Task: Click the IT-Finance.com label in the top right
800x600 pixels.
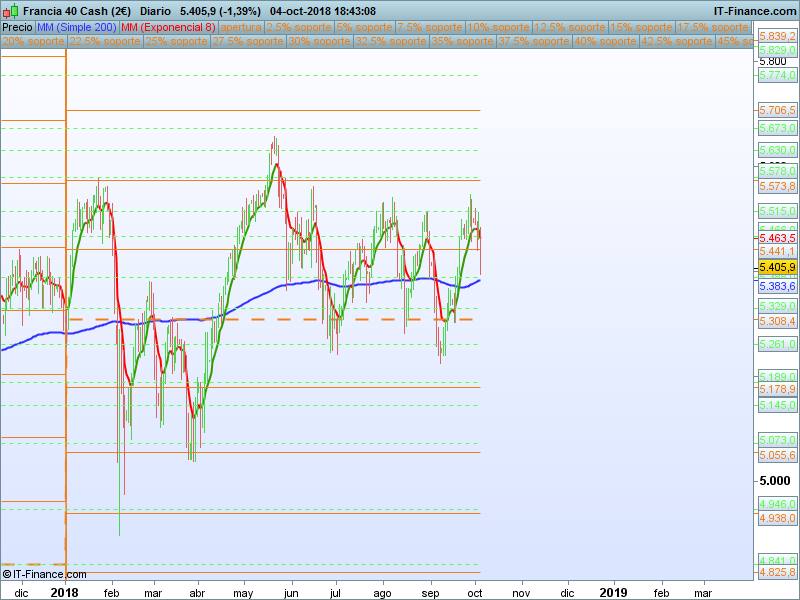Action: point(755,11)
